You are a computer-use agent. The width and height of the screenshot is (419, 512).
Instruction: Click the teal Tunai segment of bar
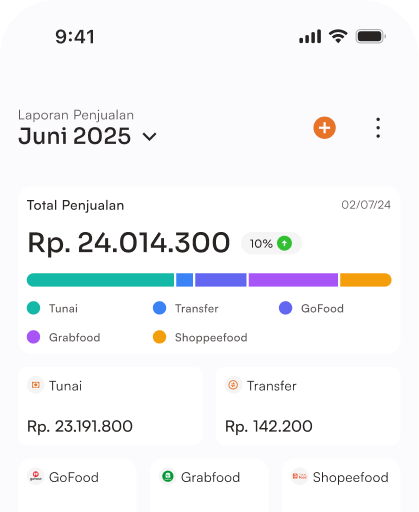[x=100, y=280]
